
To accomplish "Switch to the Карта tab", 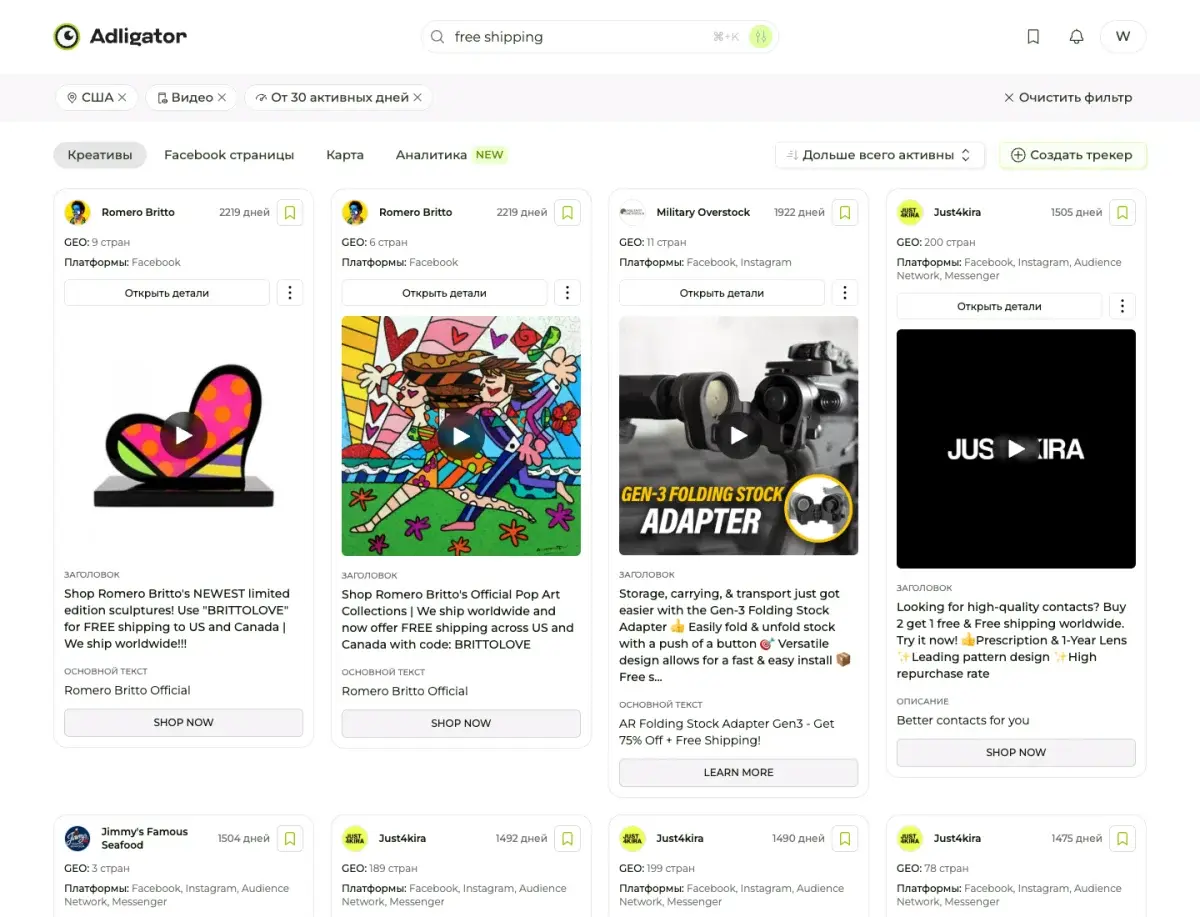I will [345, 155].
